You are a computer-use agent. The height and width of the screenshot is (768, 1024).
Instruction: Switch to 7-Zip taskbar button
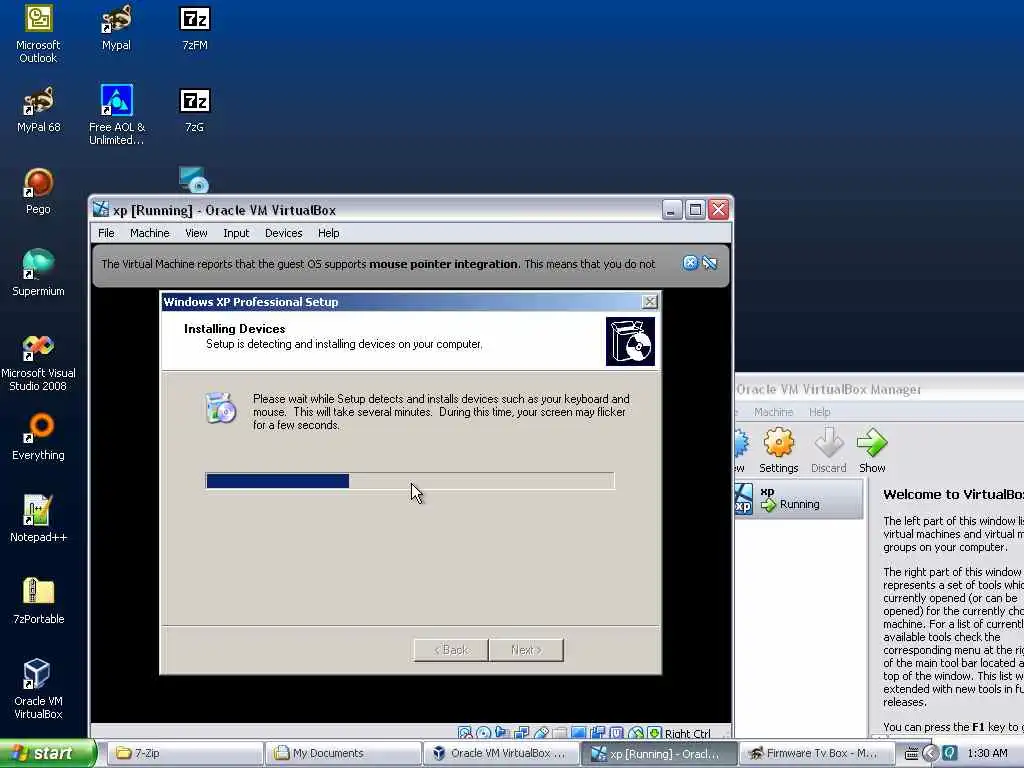coord(184,753)
